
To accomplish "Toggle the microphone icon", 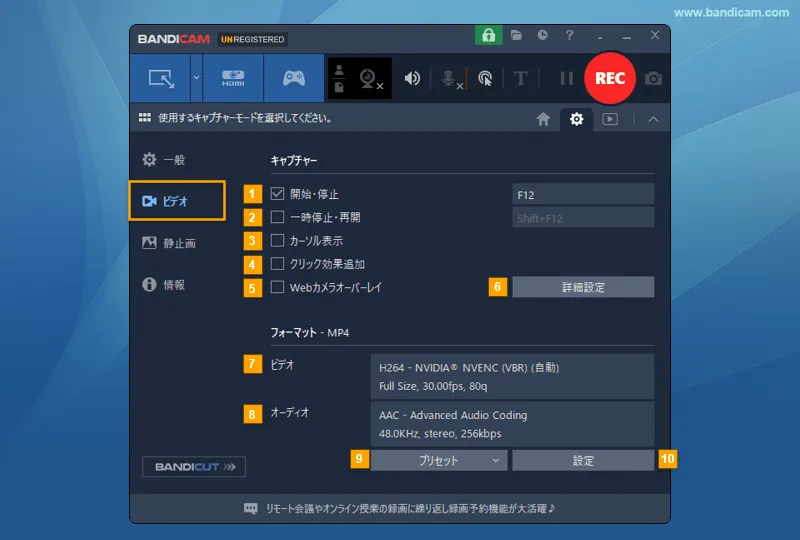I will (x=451, y=79).
